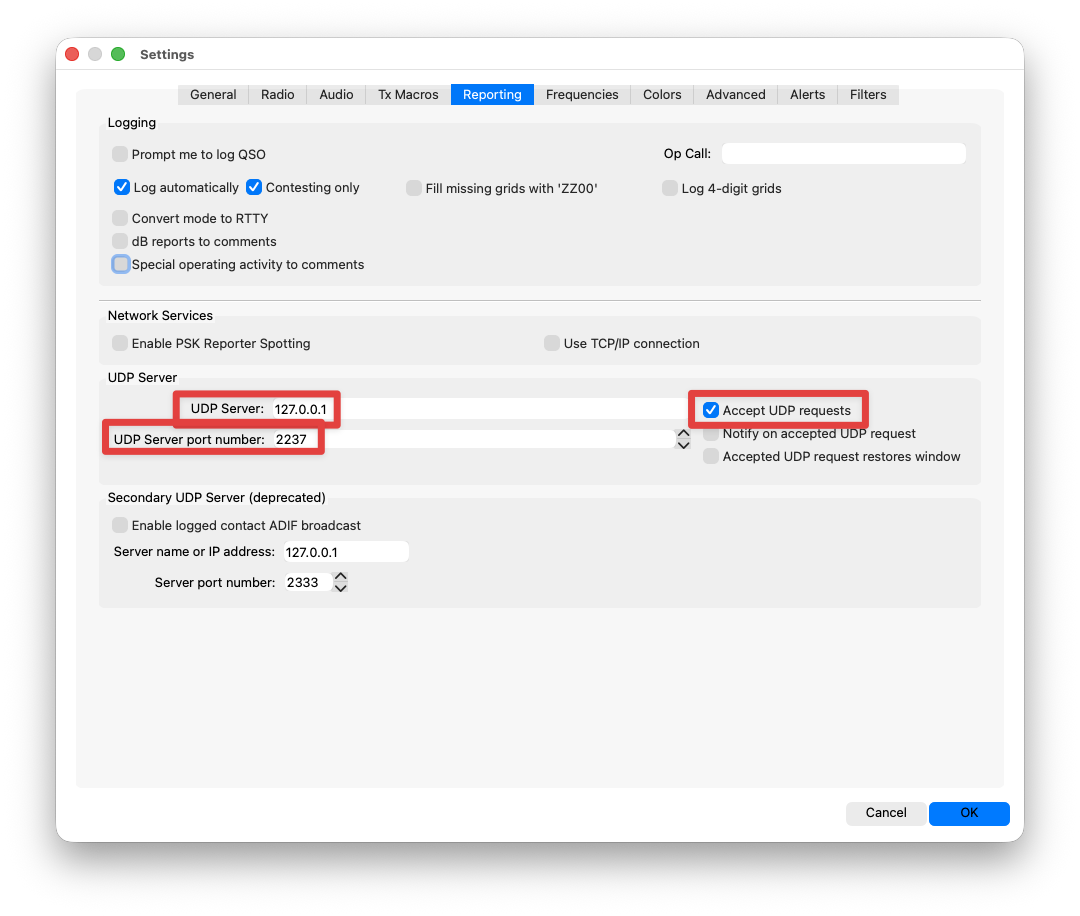Switch to the General tab
The image size is (1080, 916).
pyautogui.click(x=213, y=94)
